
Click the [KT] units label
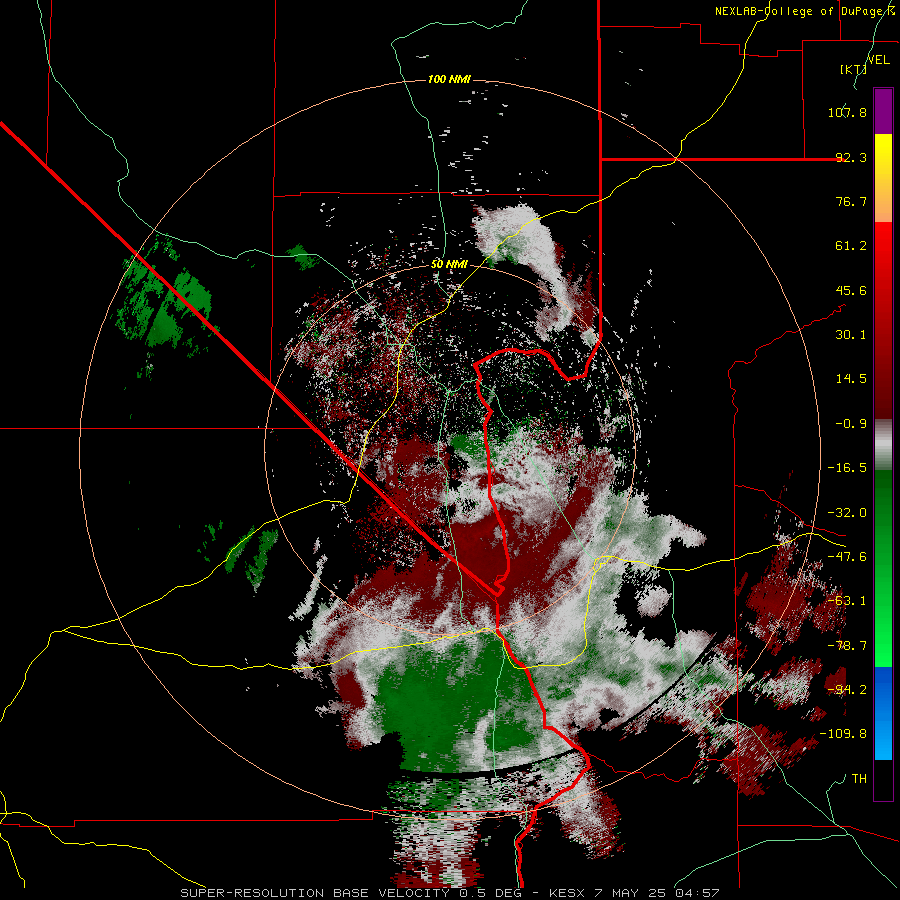(853, 69)
